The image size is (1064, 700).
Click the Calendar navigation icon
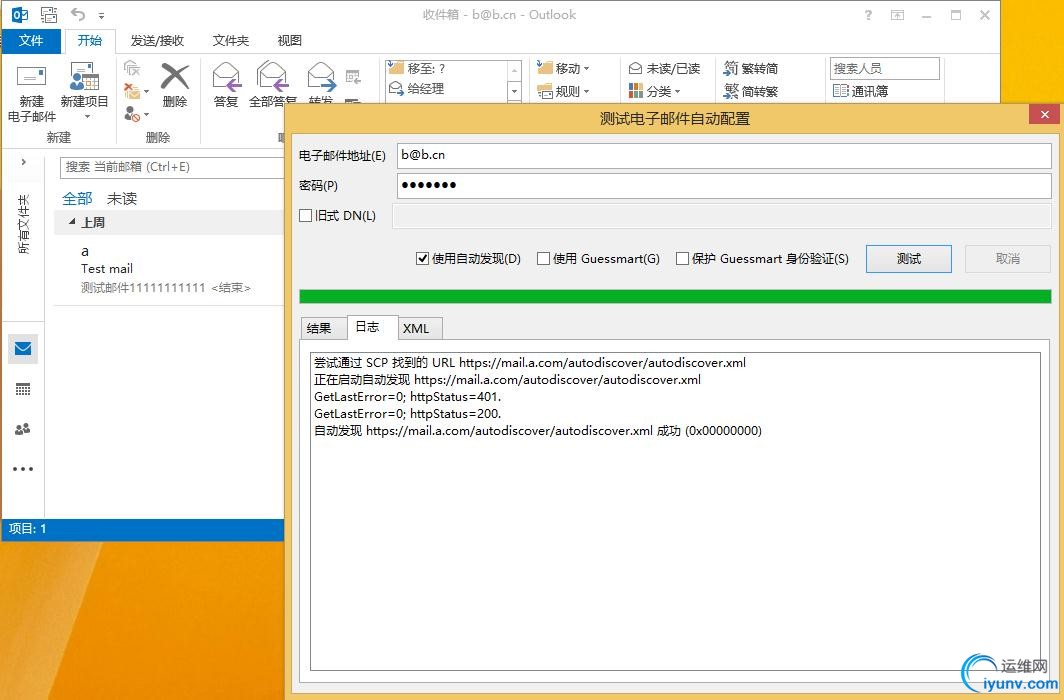(22, 389)
